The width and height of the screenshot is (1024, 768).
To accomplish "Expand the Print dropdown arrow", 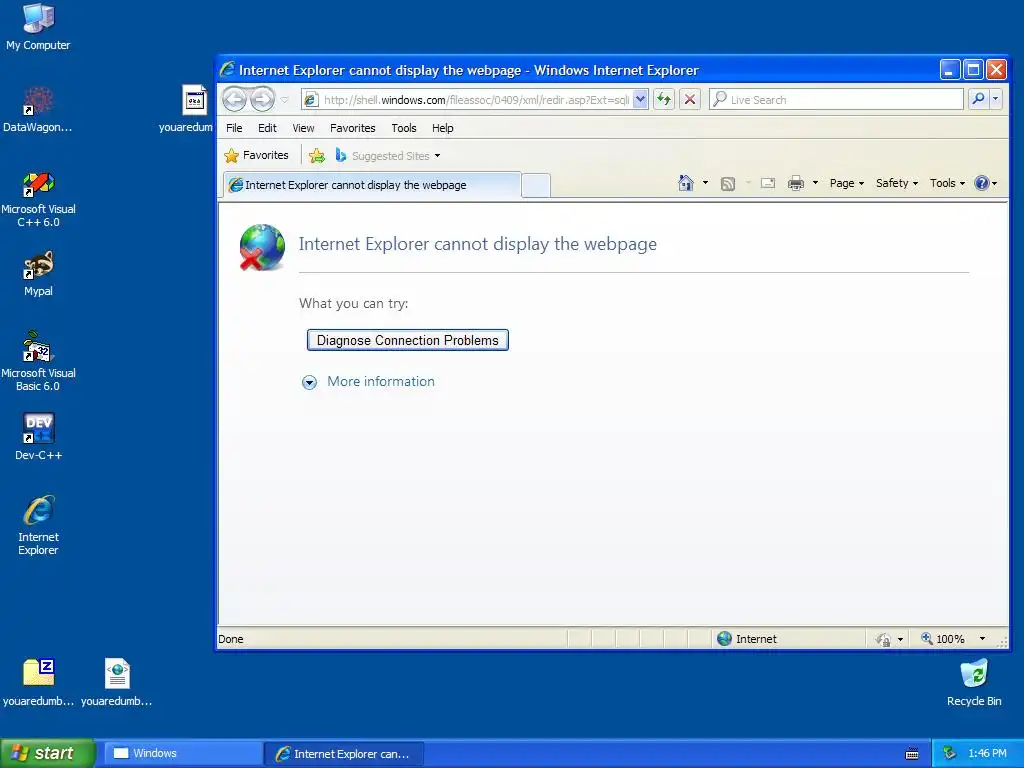I will point(815,183).
